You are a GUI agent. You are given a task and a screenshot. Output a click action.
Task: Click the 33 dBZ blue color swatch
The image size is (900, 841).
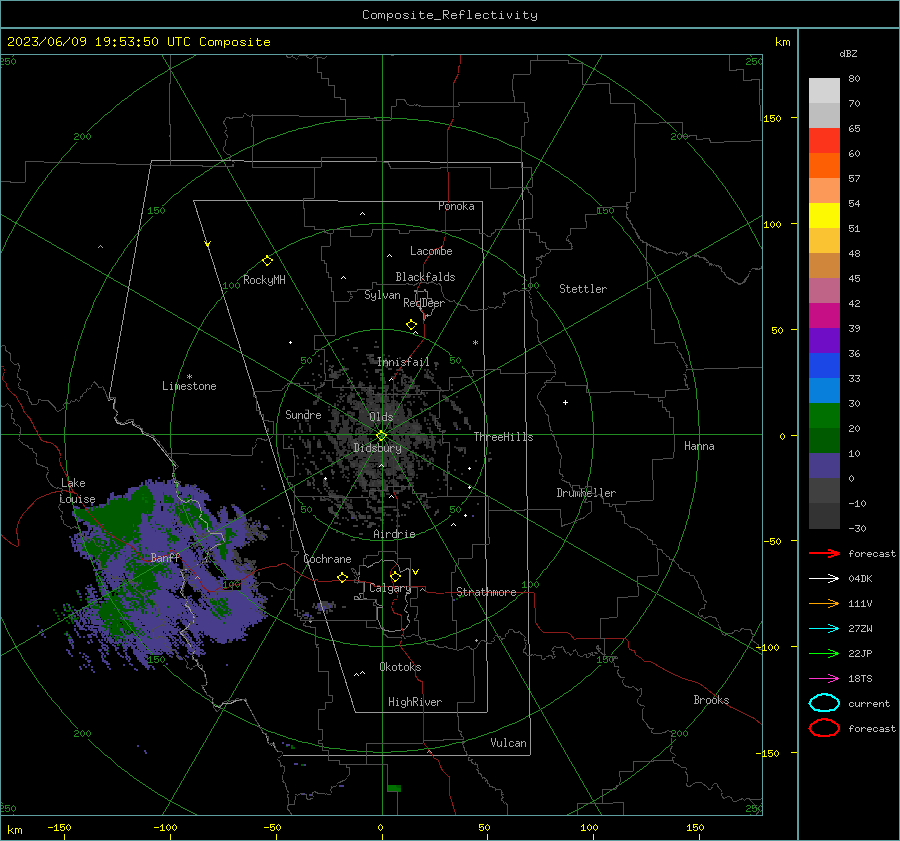coord(824,390)
